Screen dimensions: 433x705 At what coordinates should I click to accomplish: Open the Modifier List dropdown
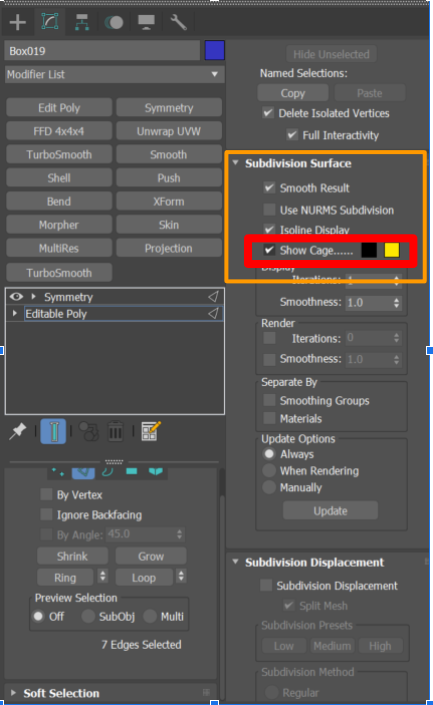113,74
